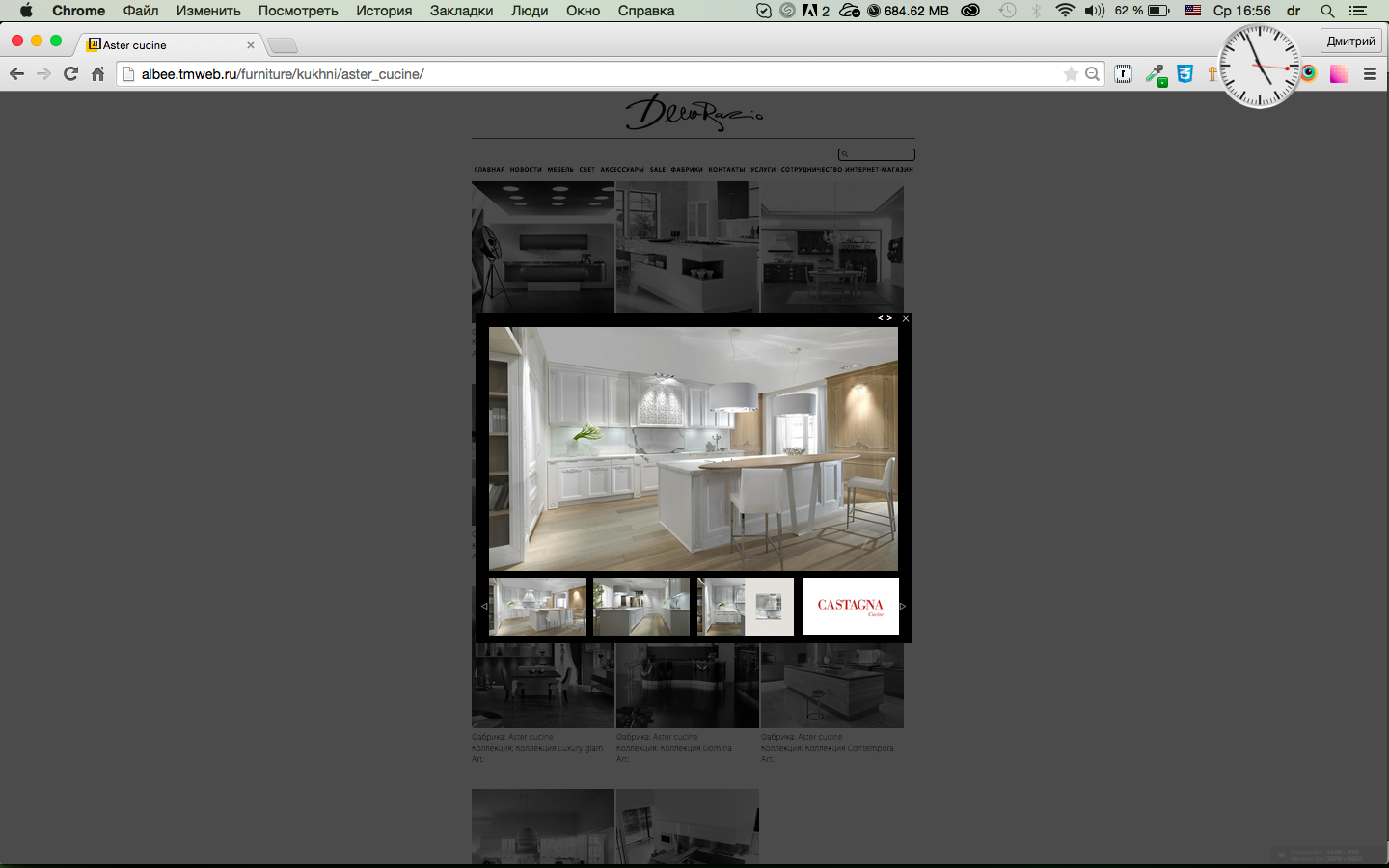The width and height of the screenshot is (1389, 868).
Task: Open the CSS3 extension
Action: (1185, 74)
